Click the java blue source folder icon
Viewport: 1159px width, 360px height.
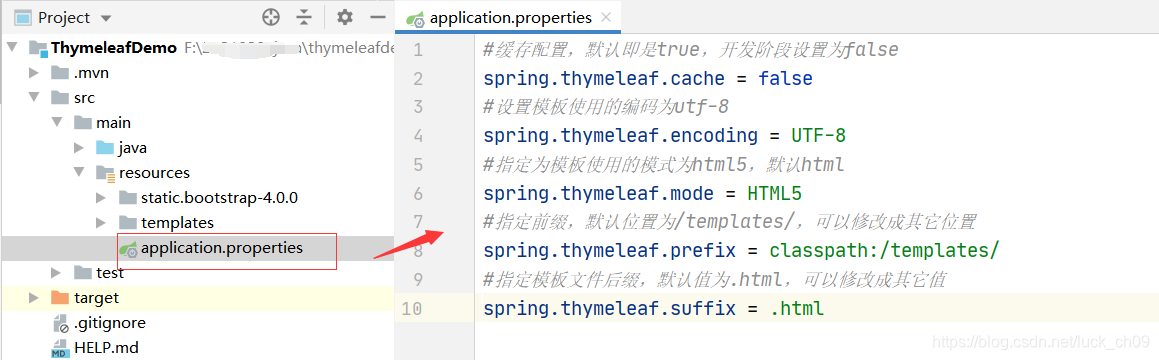105,148
